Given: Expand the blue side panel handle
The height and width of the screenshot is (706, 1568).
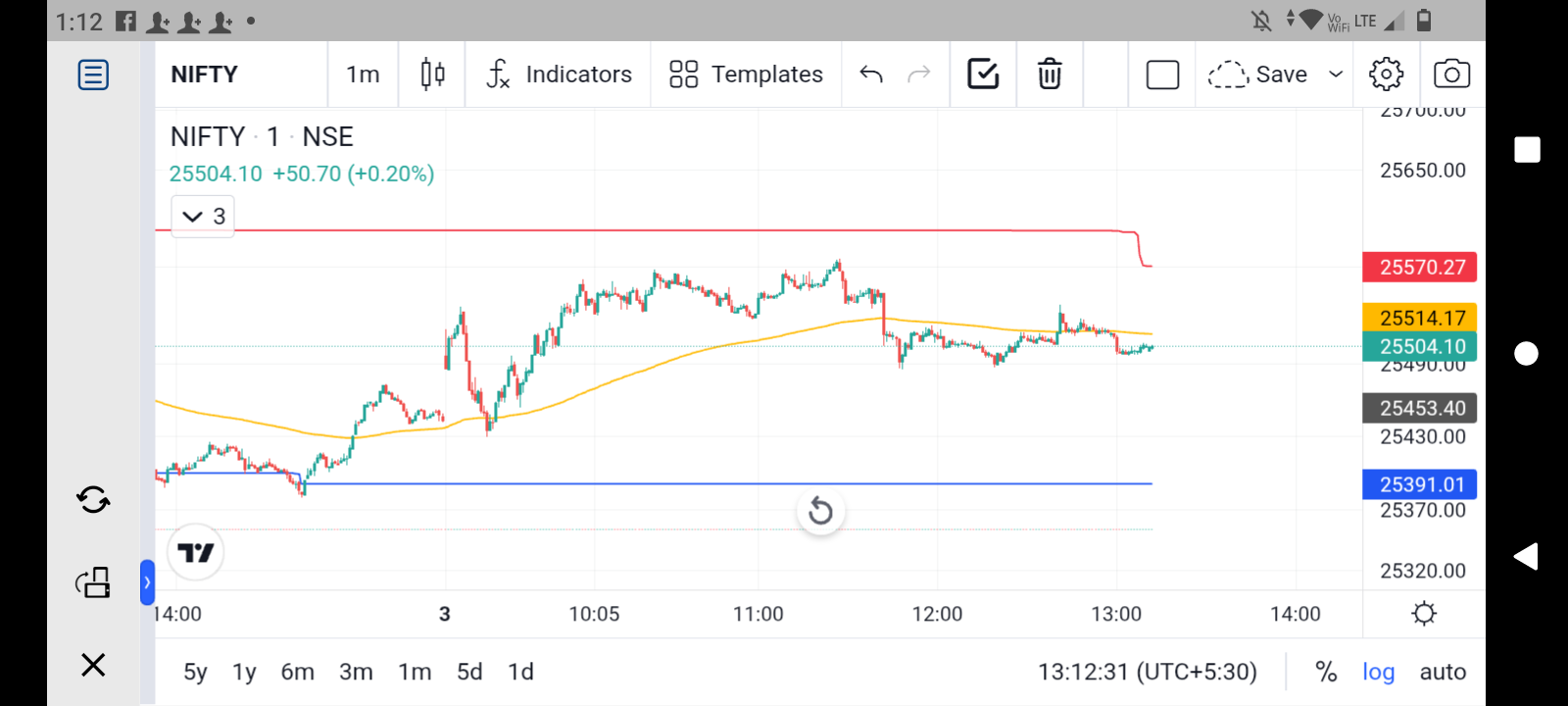Looking at the screenshot, I should click(x=147, y=582).
